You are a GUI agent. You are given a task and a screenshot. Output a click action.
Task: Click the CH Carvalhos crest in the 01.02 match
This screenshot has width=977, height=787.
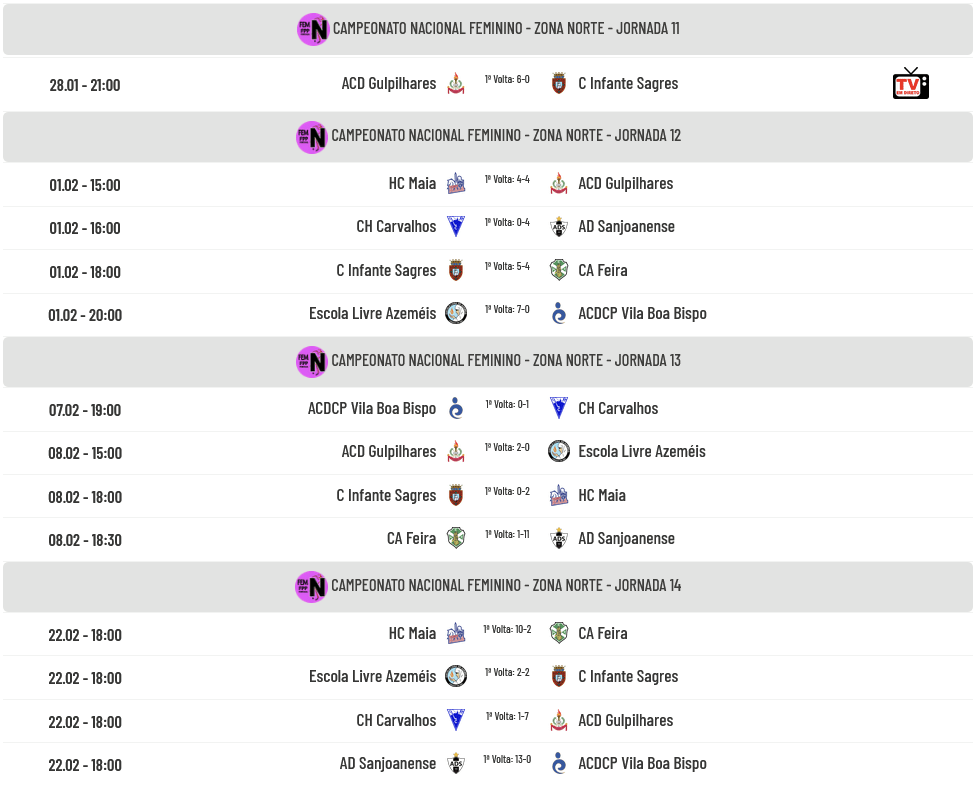(456, 227)
